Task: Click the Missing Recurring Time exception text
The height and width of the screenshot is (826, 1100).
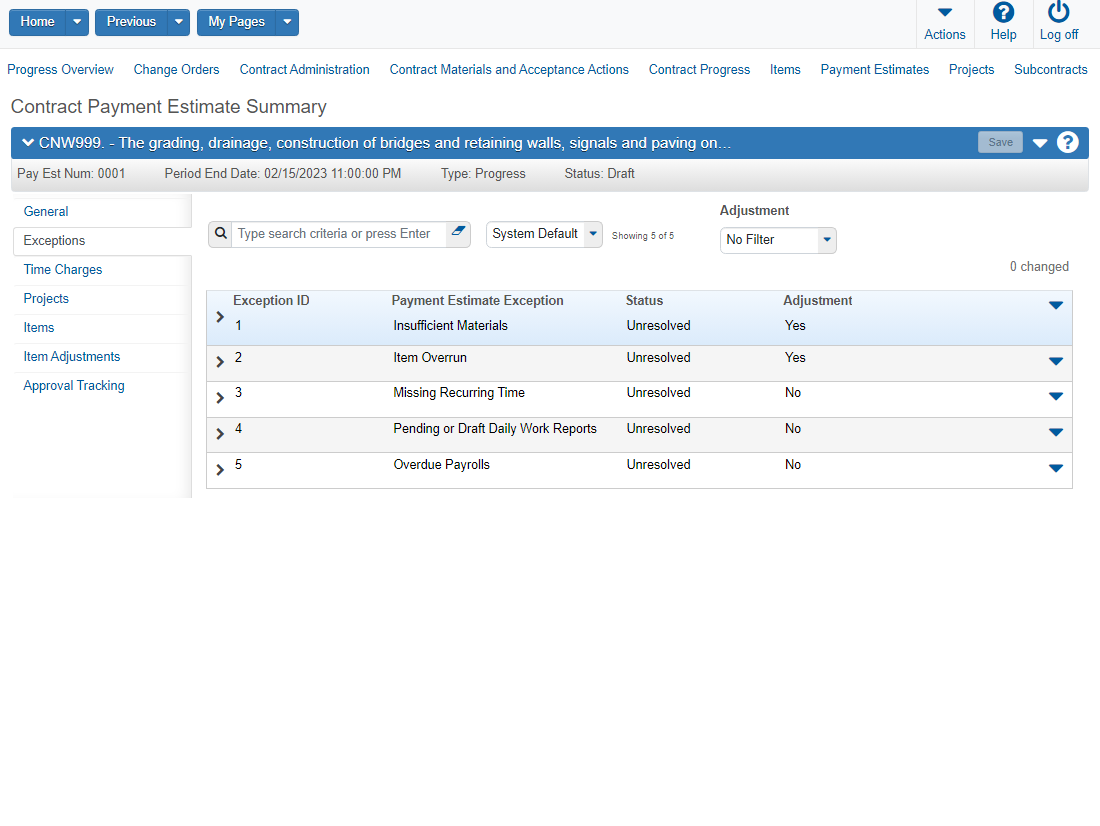Action: coord(460,393)
